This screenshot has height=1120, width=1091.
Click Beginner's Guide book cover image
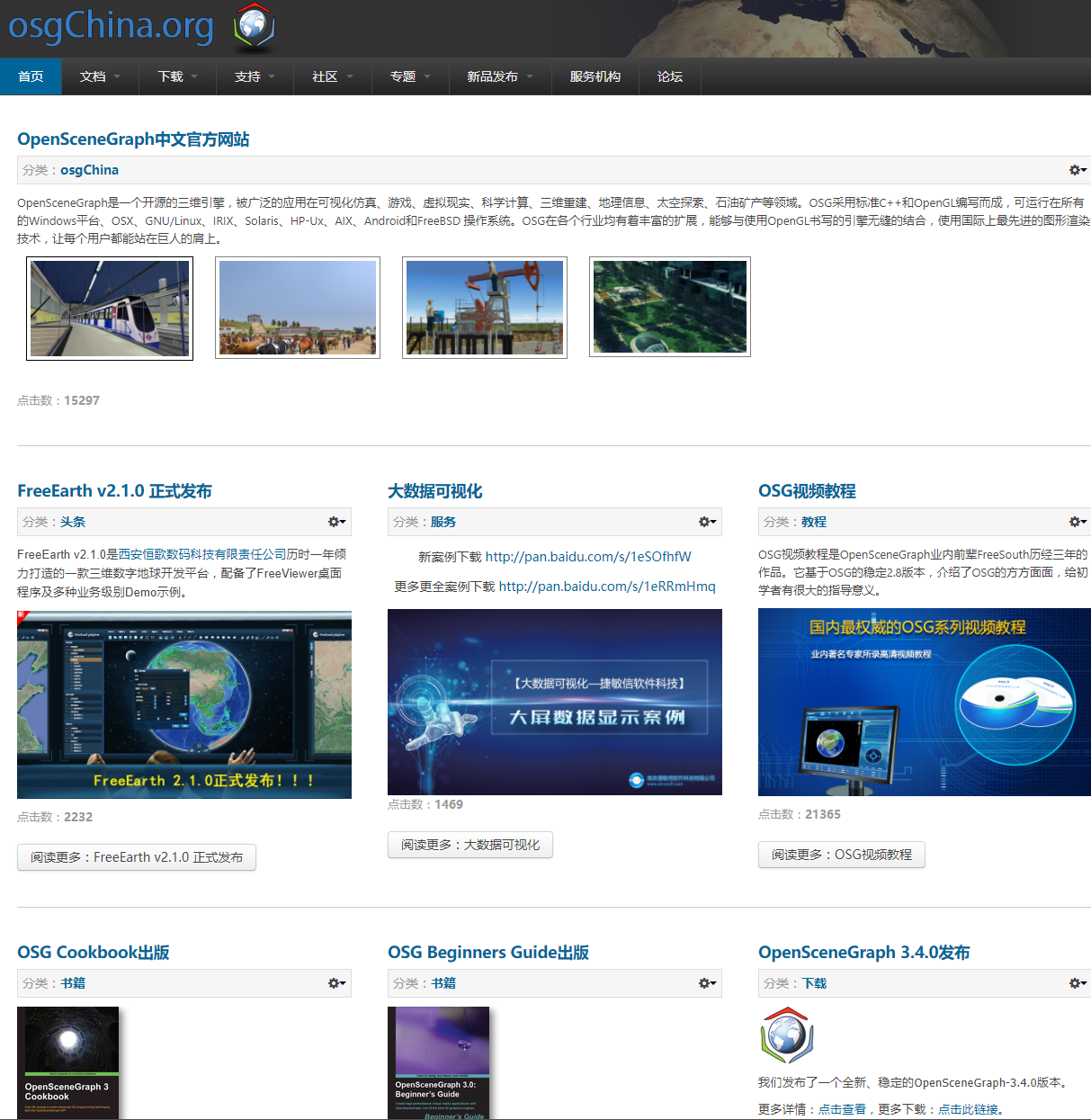[439, 1062]
